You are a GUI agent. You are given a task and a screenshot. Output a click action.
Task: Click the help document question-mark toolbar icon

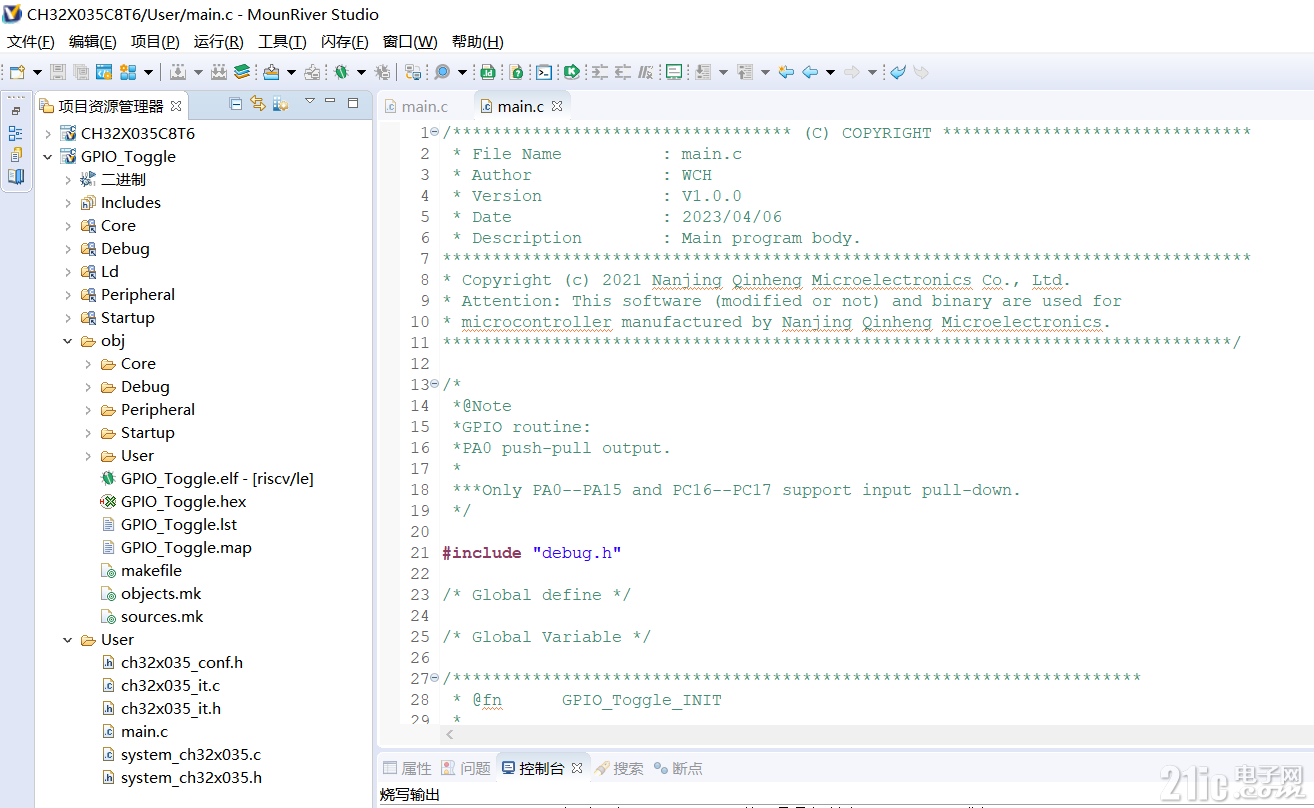point(515,72)
